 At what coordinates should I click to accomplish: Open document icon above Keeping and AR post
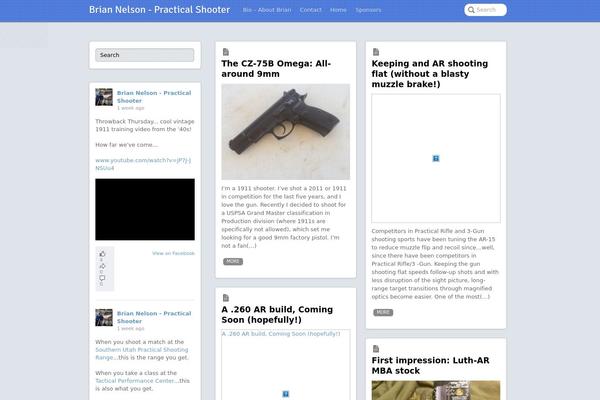tap(376, 52)
